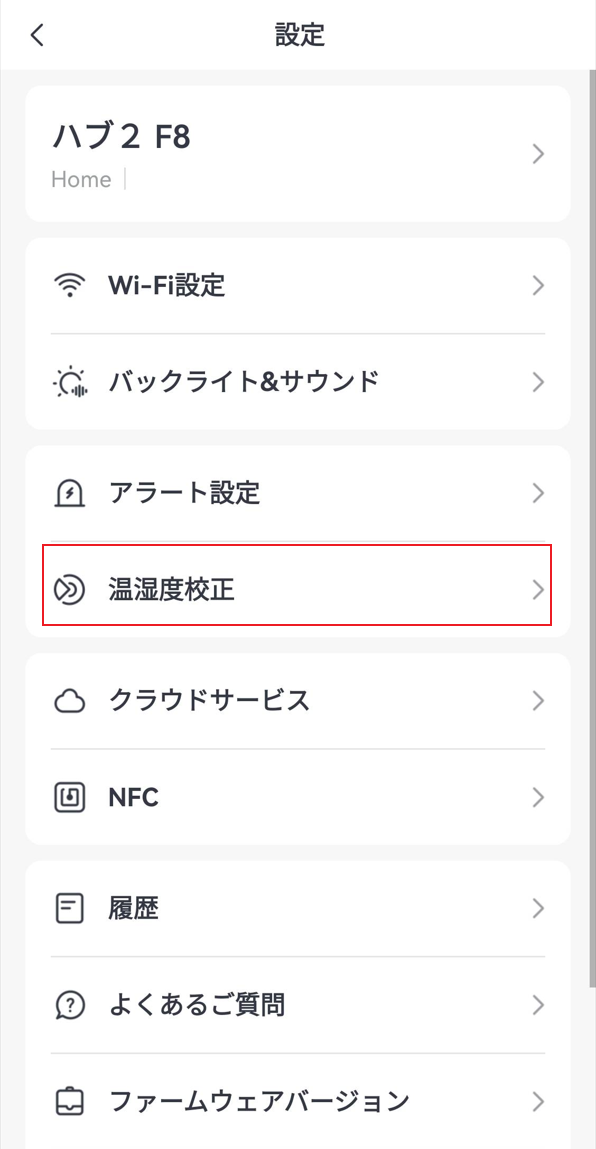Click the history log icon
Viewport: 596px width, 1149px height.
click(70, 909)
